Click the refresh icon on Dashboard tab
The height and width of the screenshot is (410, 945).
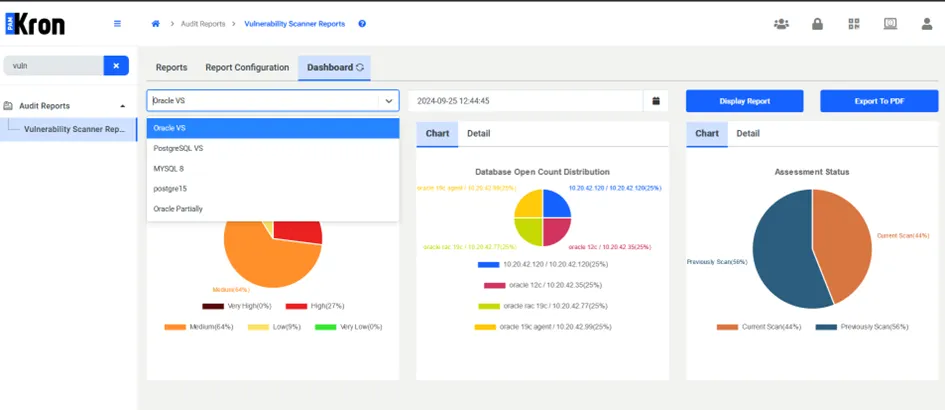pos(360,68)
